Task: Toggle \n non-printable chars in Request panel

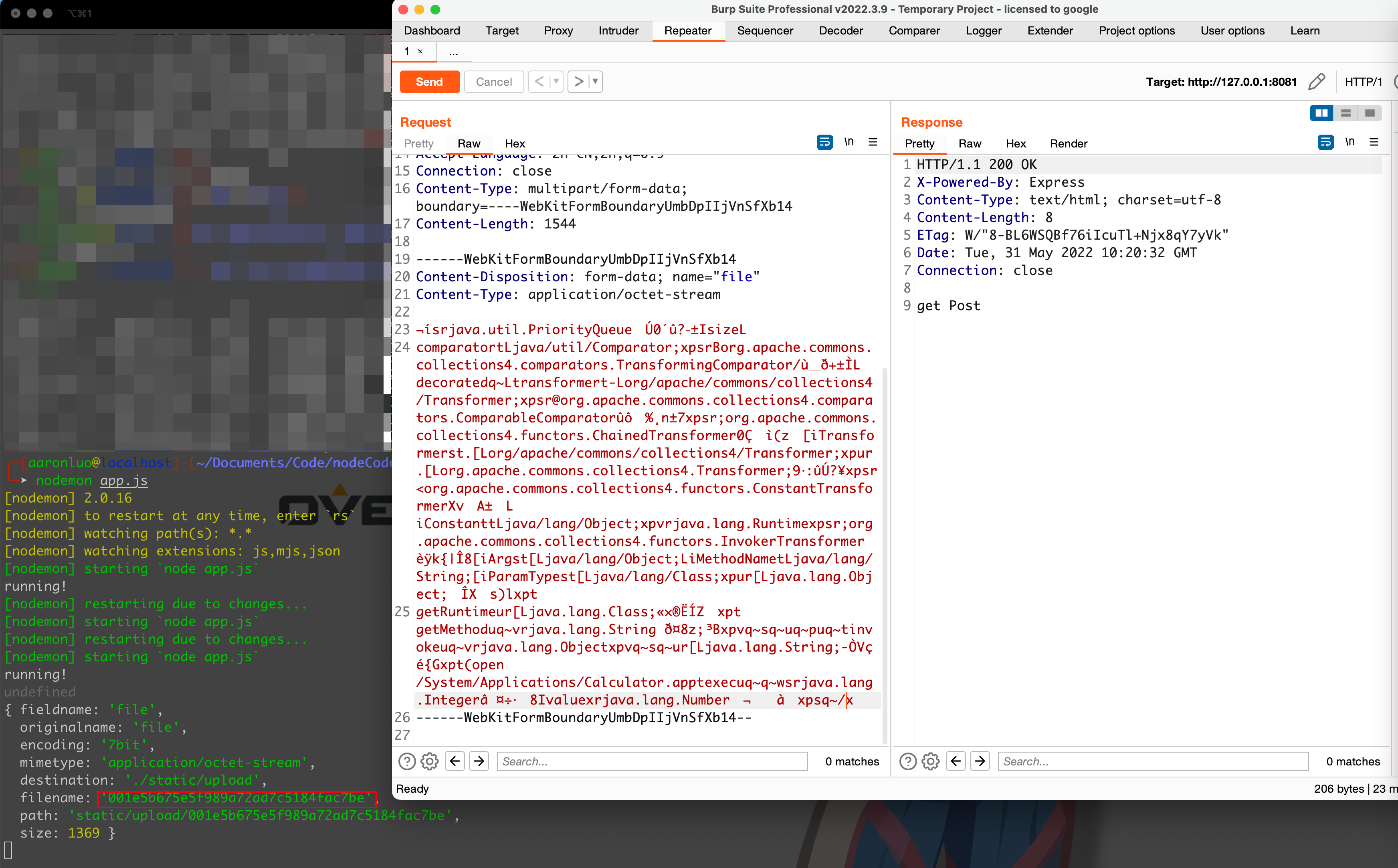Action: point(848,142)
